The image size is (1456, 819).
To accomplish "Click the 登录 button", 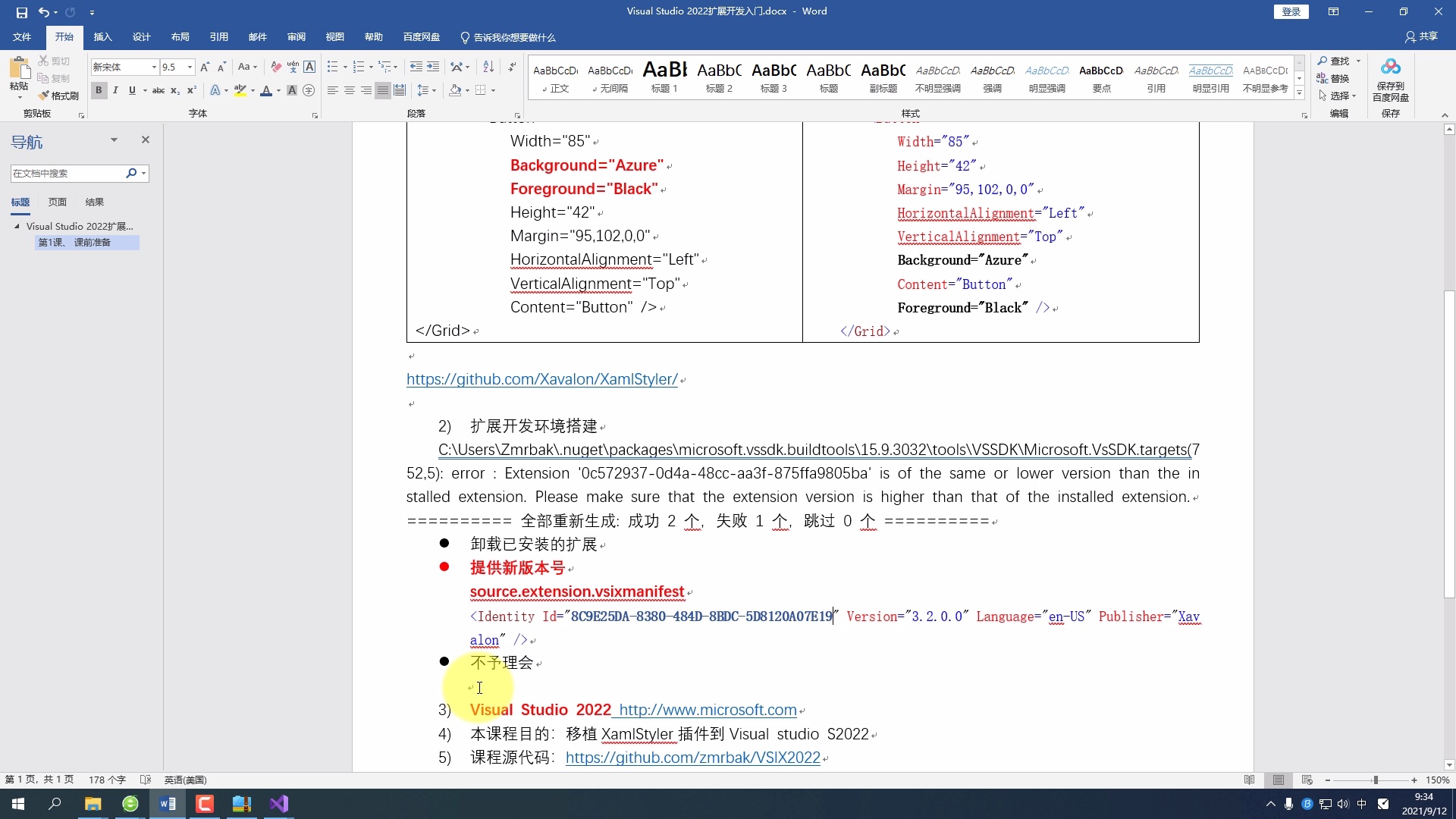I will (x=1291, y=11).
